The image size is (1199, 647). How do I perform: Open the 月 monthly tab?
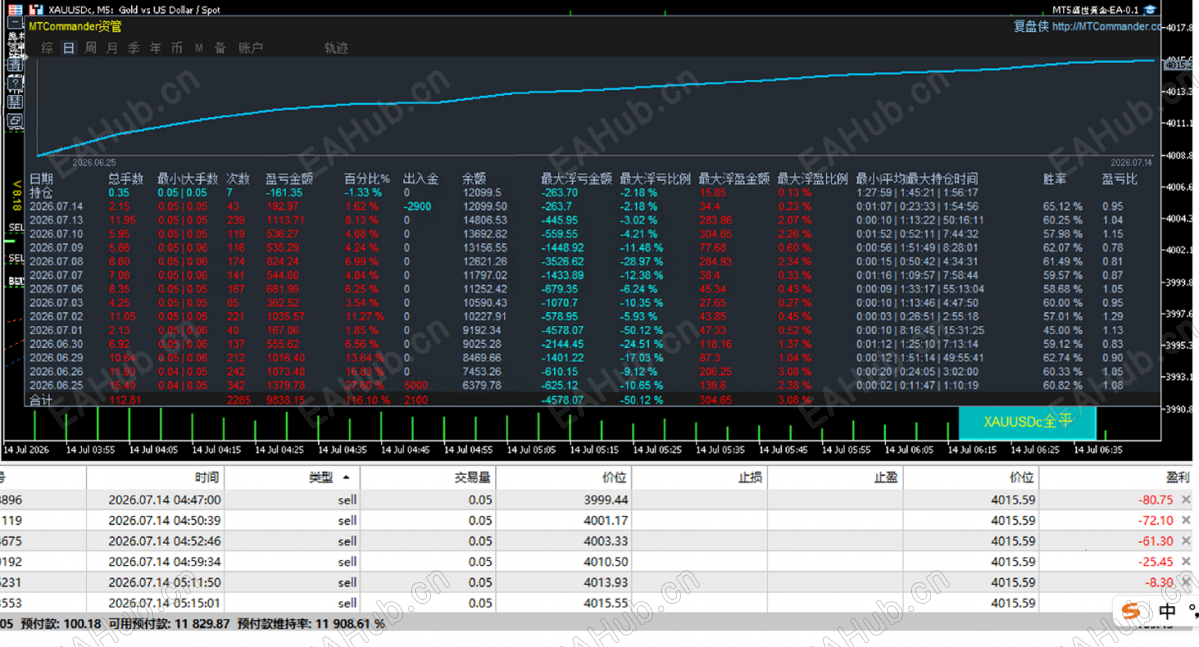(112, 48)
